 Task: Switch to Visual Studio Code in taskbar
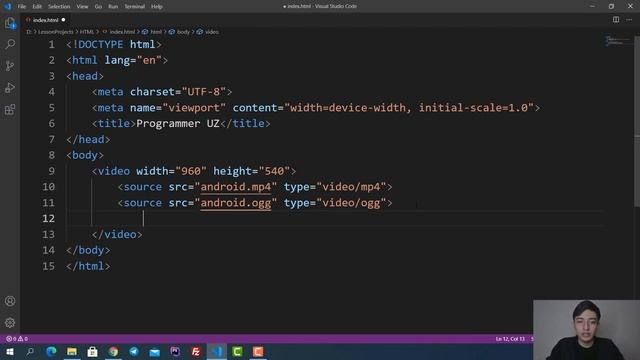[x=217, y=351]
